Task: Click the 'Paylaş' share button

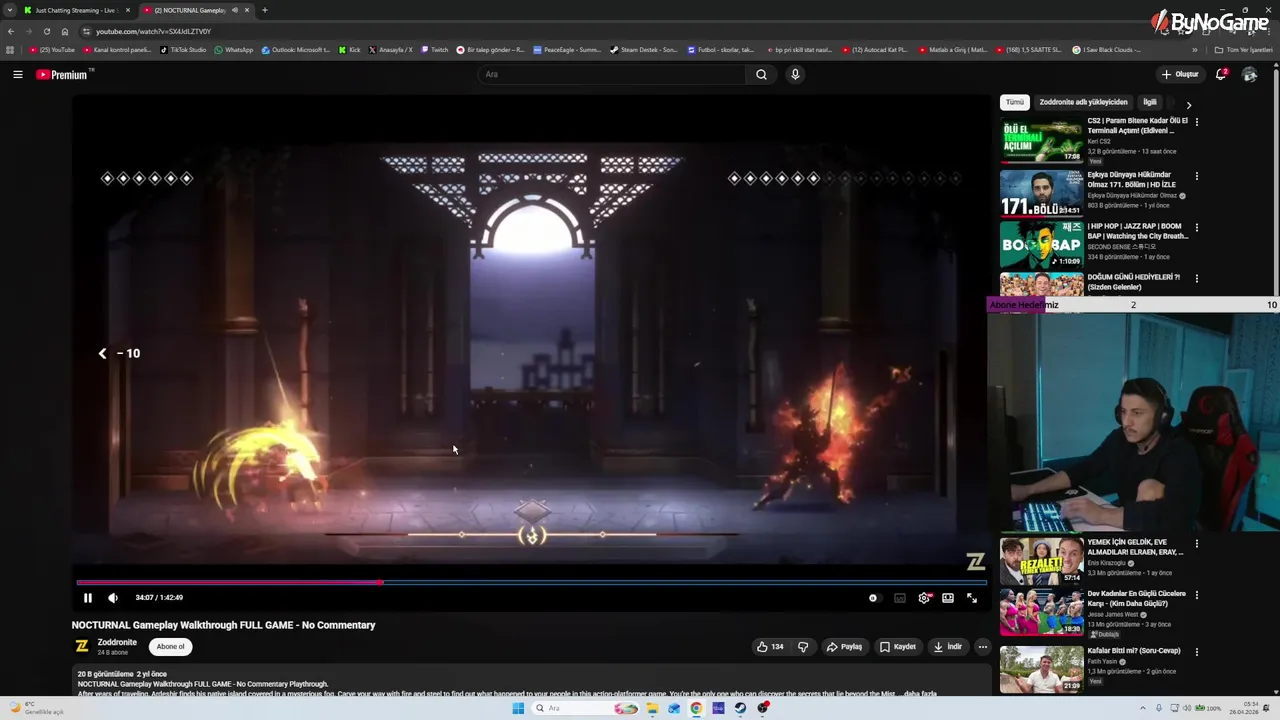Action: click(x=844, y=647)
